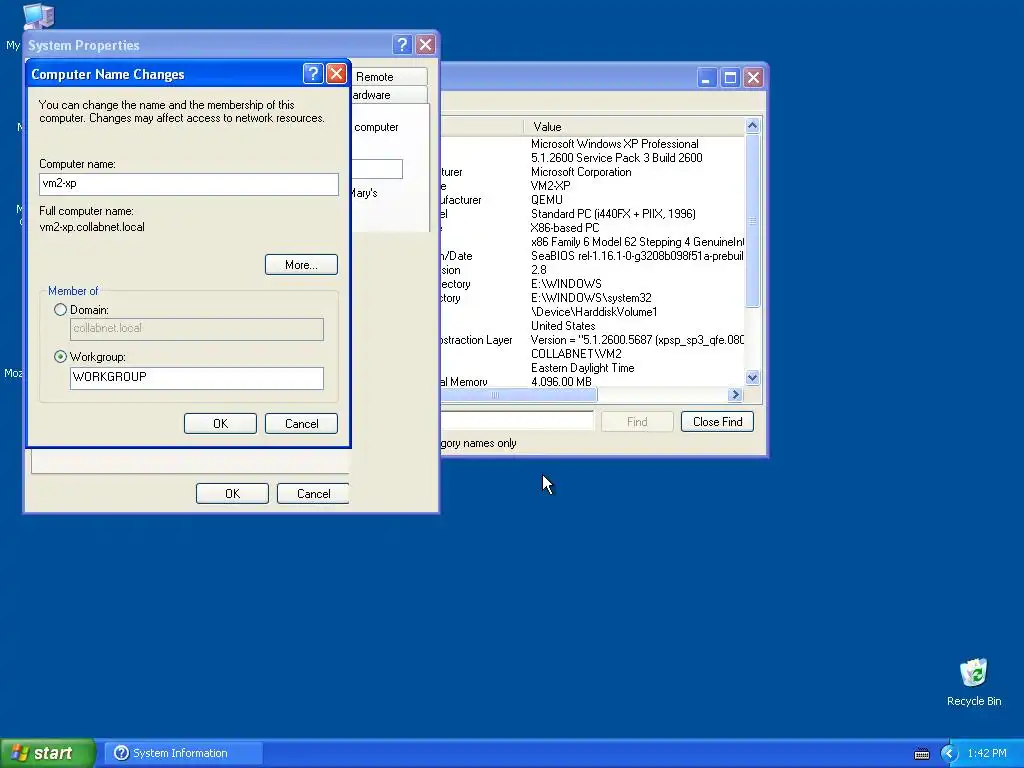The width and height of the screenshot is (1024, 768).
Task: Click the Workgroup name field
Action: coord(197,378)
